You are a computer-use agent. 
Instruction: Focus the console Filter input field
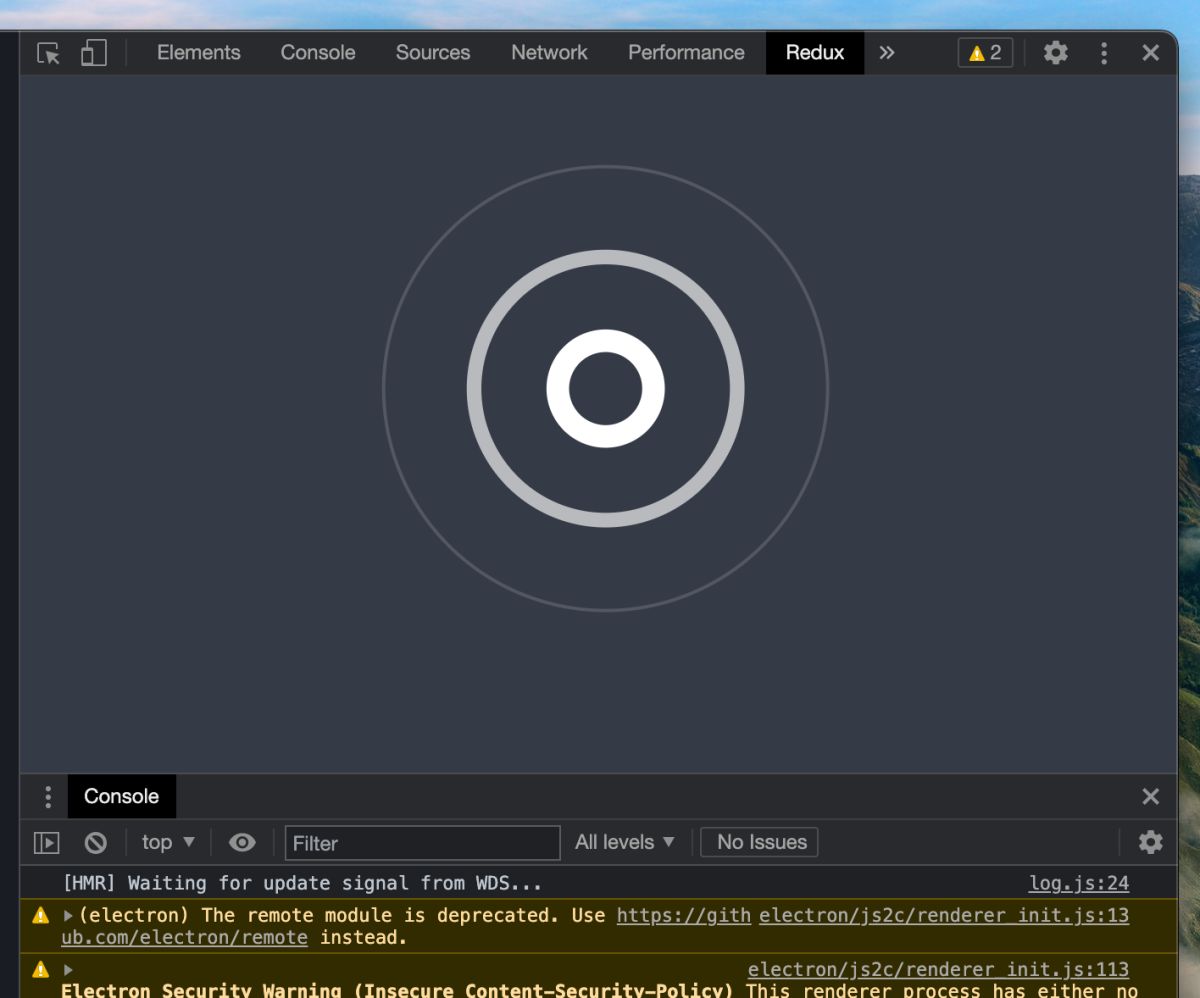coord(422,843)
